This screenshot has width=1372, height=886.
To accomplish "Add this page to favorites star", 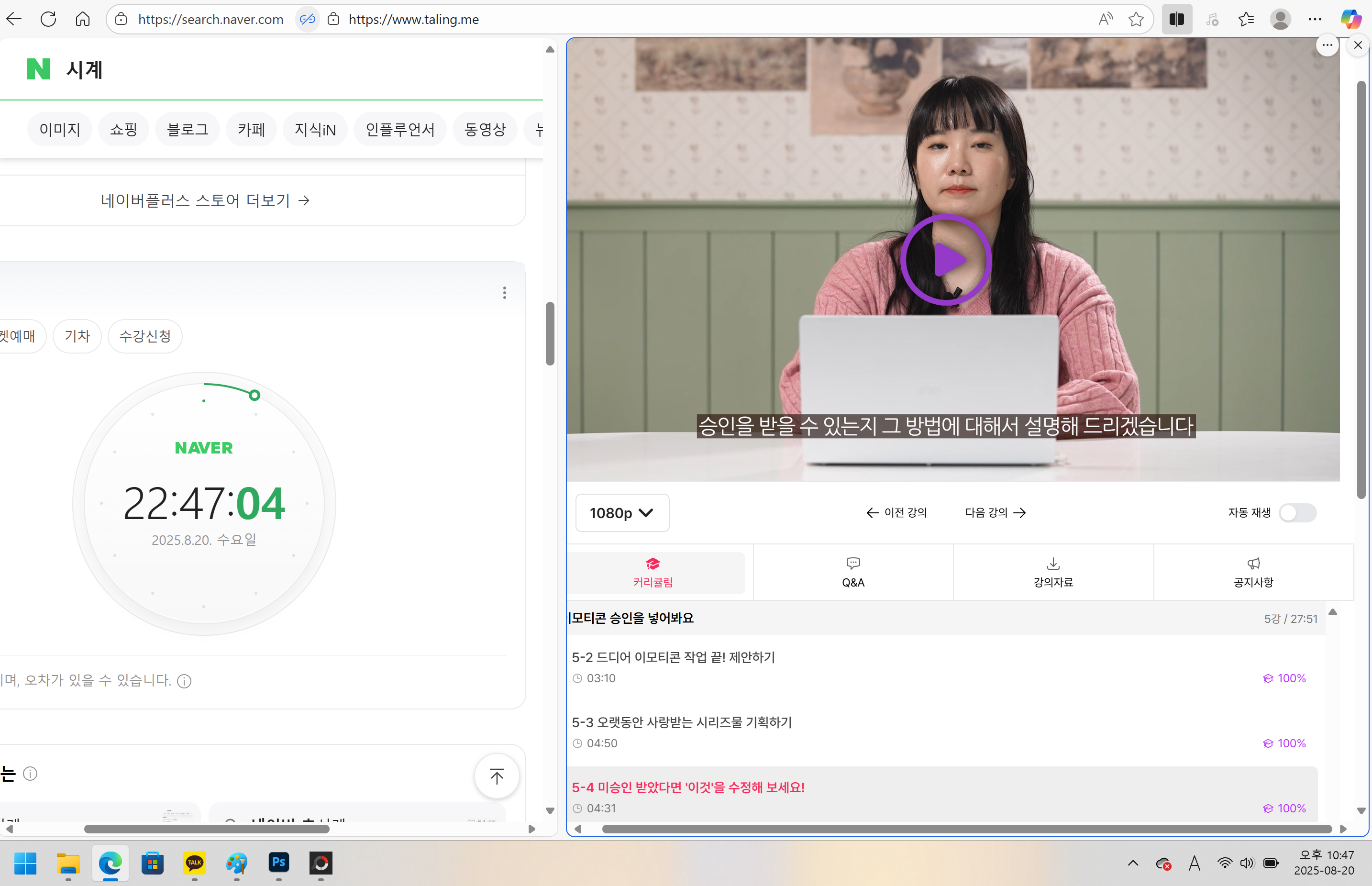I will 1136,20.
